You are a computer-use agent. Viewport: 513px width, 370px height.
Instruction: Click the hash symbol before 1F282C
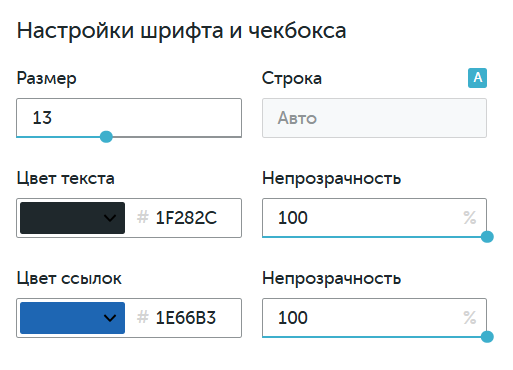[x=143, y=217]
